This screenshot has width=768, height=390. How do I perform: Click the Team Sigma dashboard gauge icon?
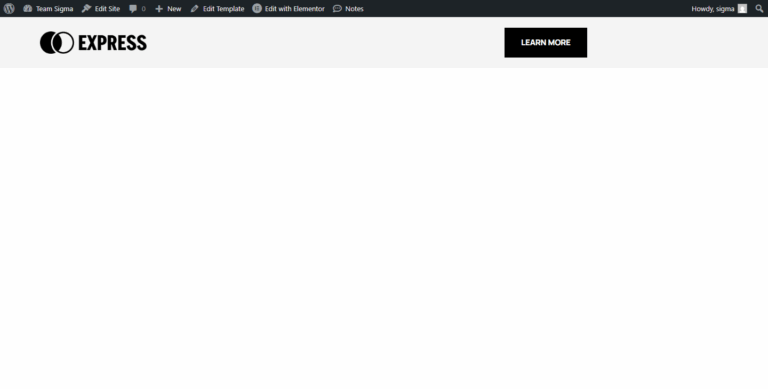coord(27,8)
